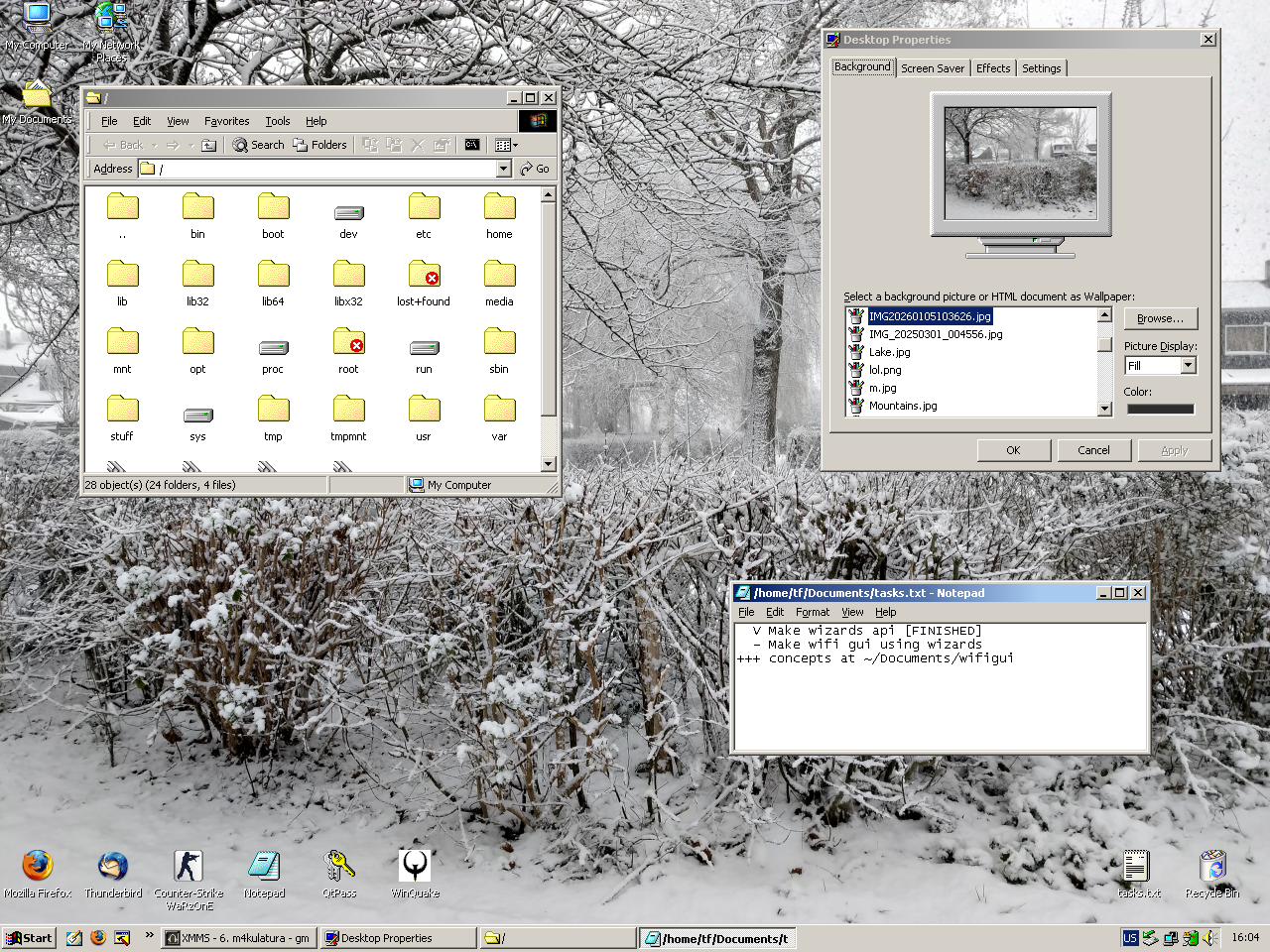Click the wallpaper preview monitor thumbnail

point(1021,164)
